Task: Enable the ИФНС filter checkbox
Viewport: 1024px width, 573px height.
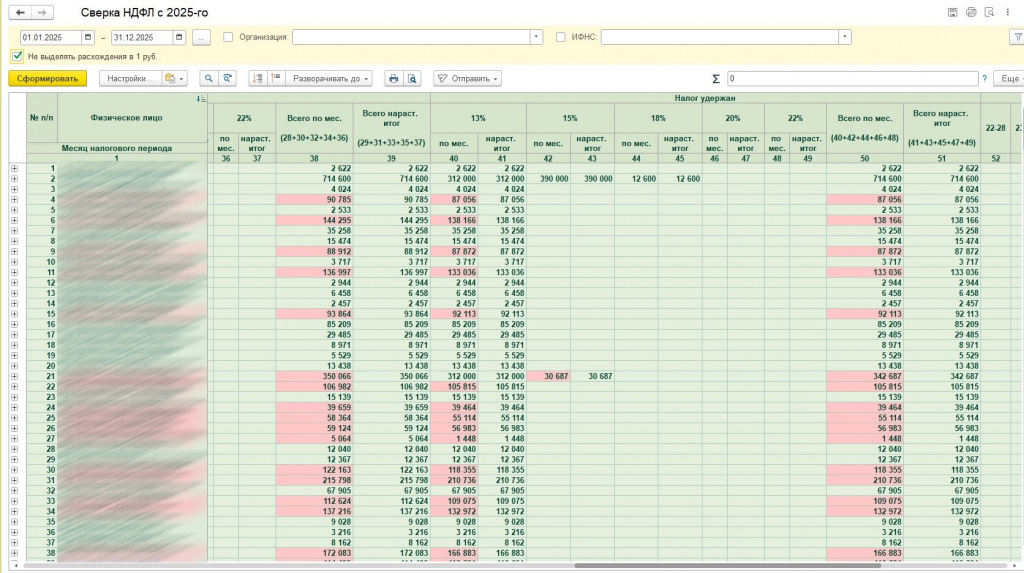Action: coord(560,37)
